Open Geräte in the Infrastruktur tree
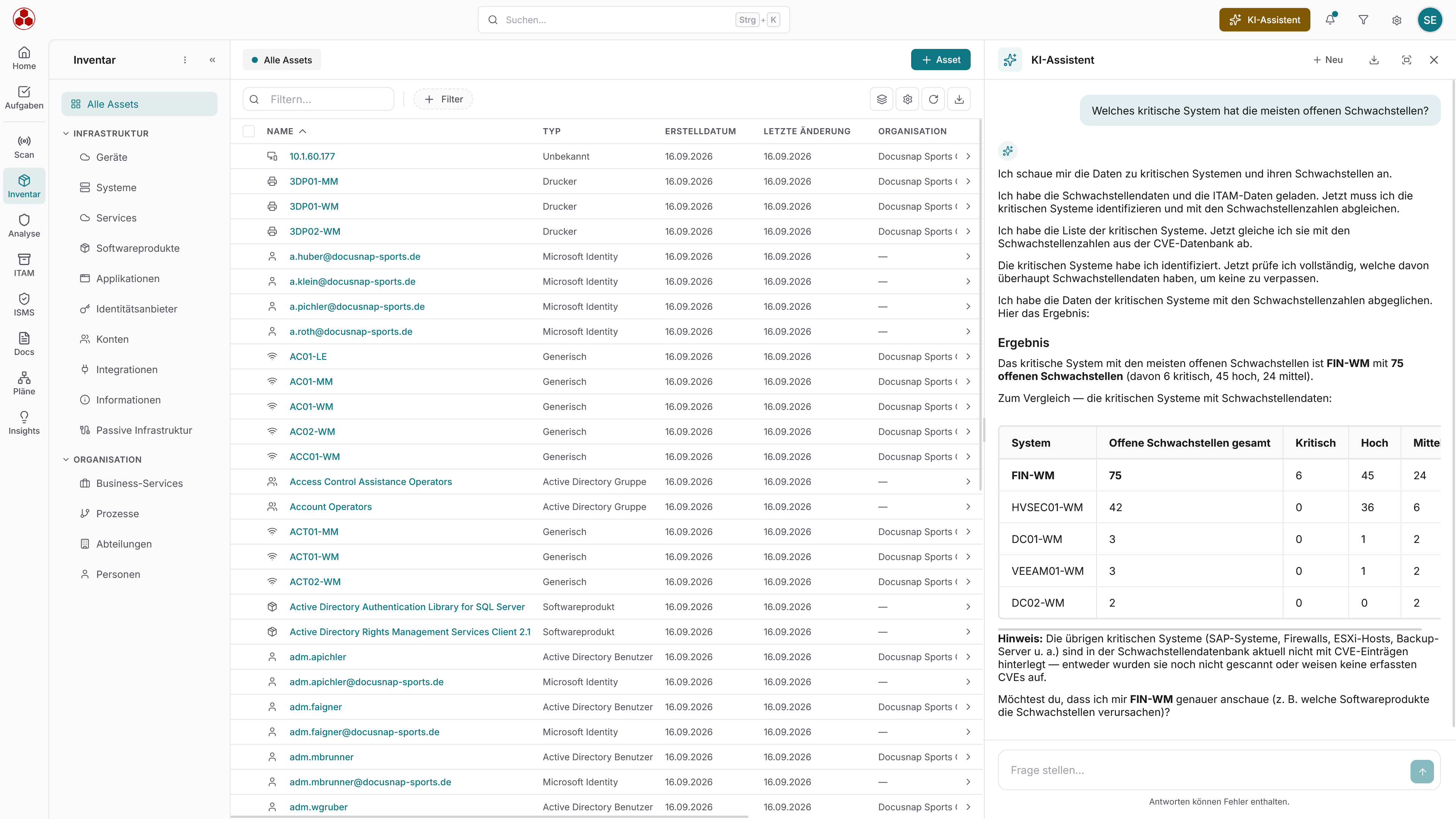Viewport: 1456px width, 819px height. 111,157
